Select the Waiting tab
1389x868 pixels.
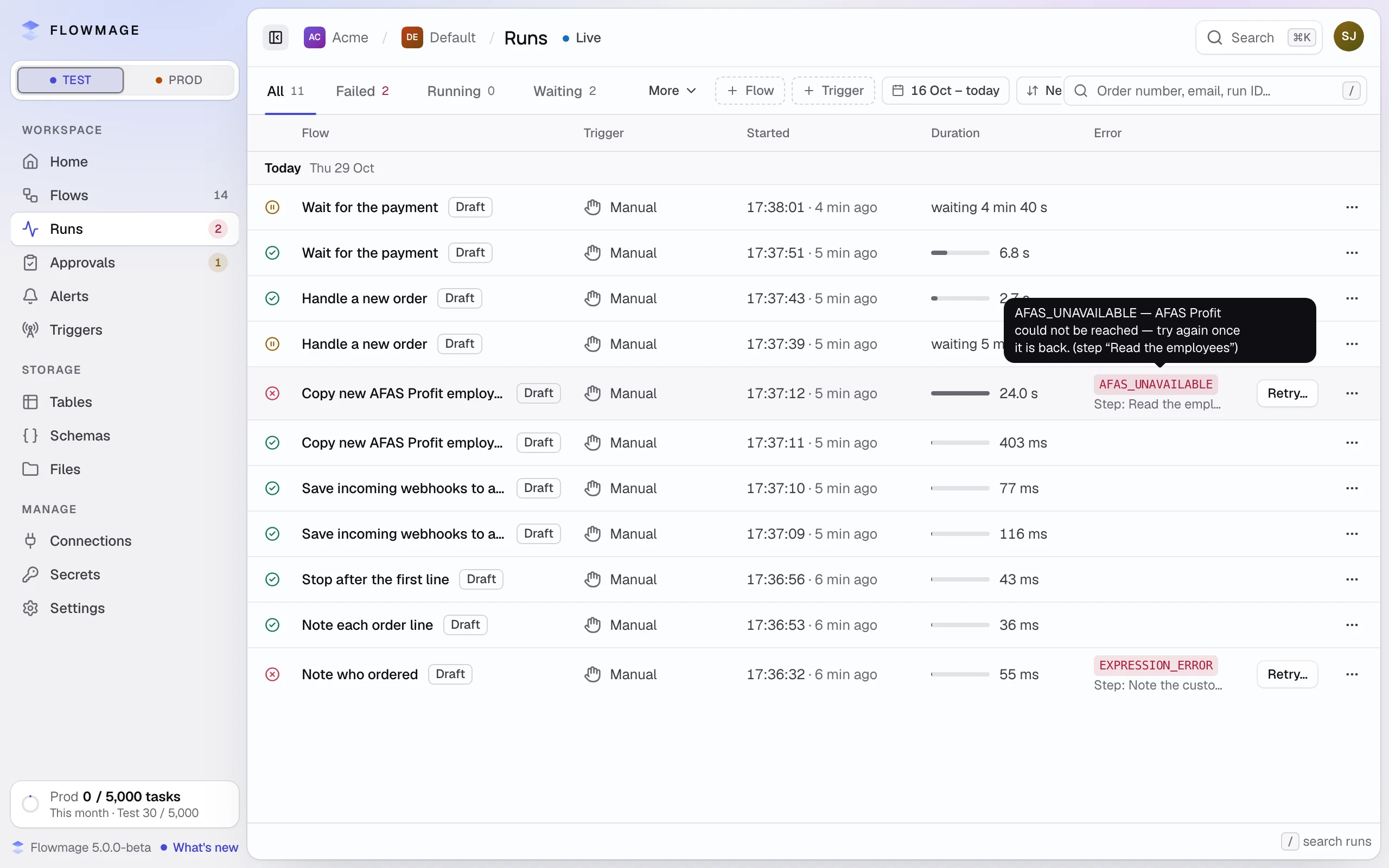pyautogui.click(x=565, y=91)
